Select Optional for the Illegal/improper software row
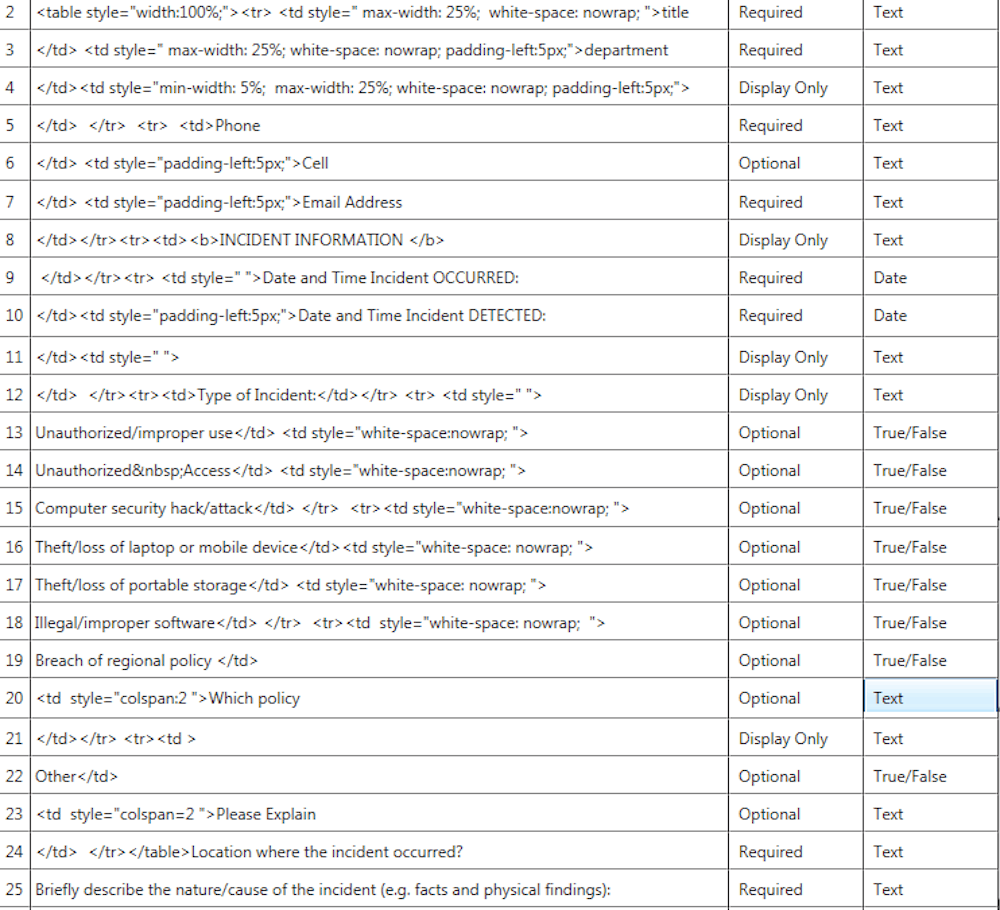The height and width of the screenshot is (910, 1000). (x=795, y=622)
